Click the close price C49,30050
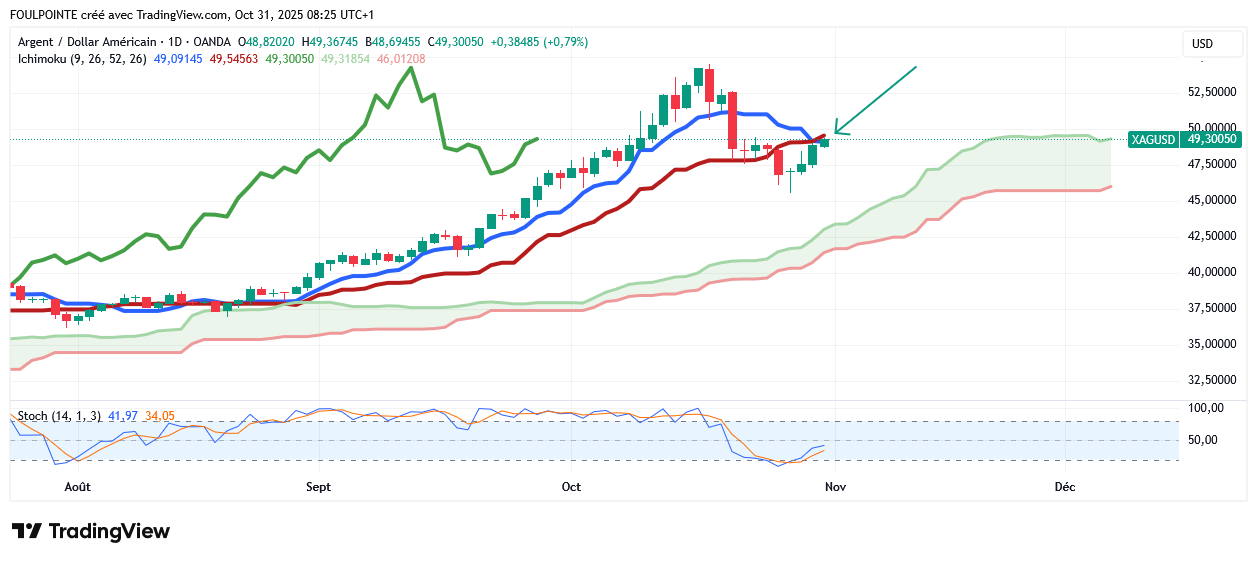This screenshot has width=1257, height=561. [x=456, y=42]
